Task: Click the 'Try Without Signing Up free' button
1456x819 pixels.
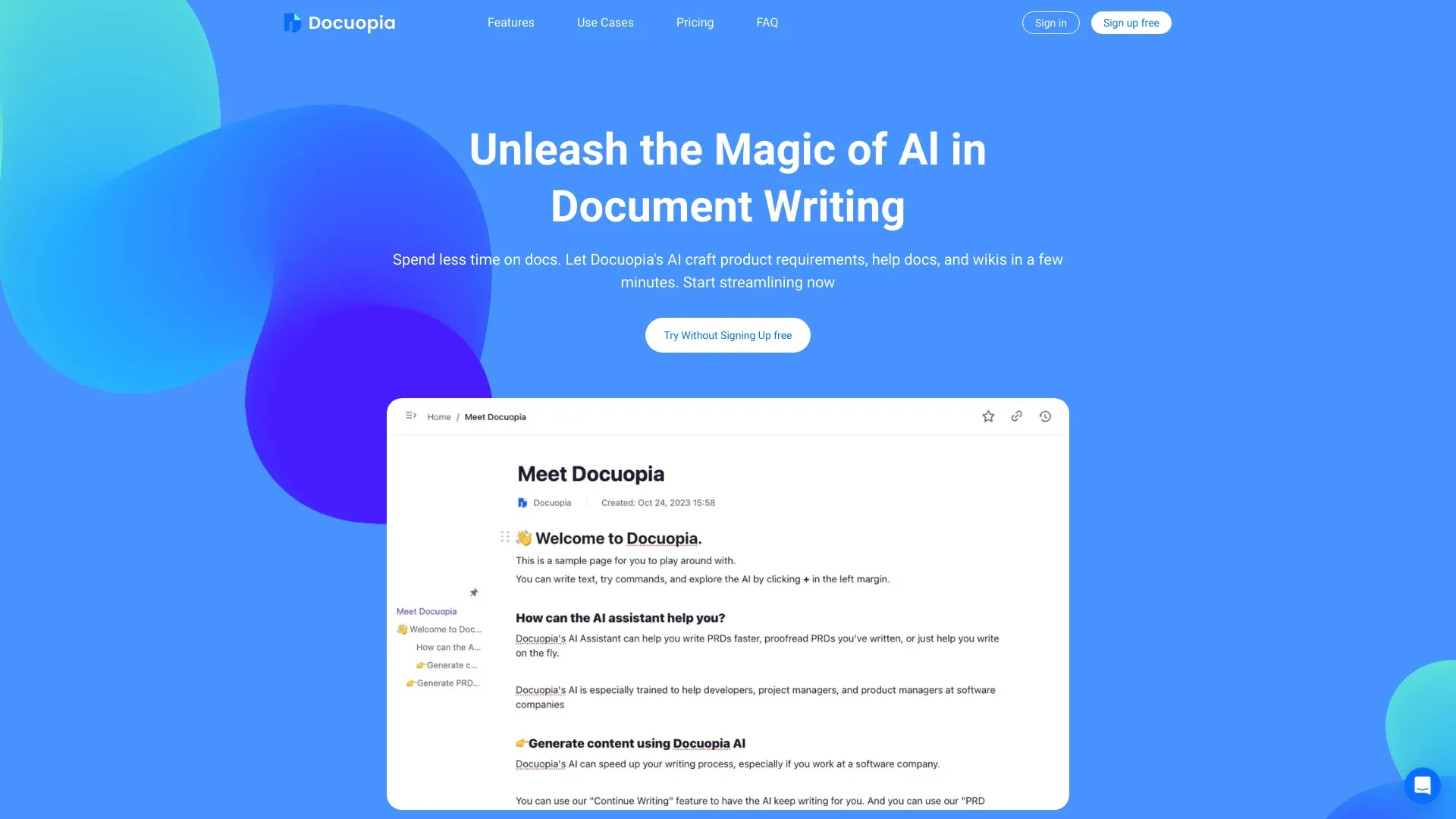Action: [728, 335]
